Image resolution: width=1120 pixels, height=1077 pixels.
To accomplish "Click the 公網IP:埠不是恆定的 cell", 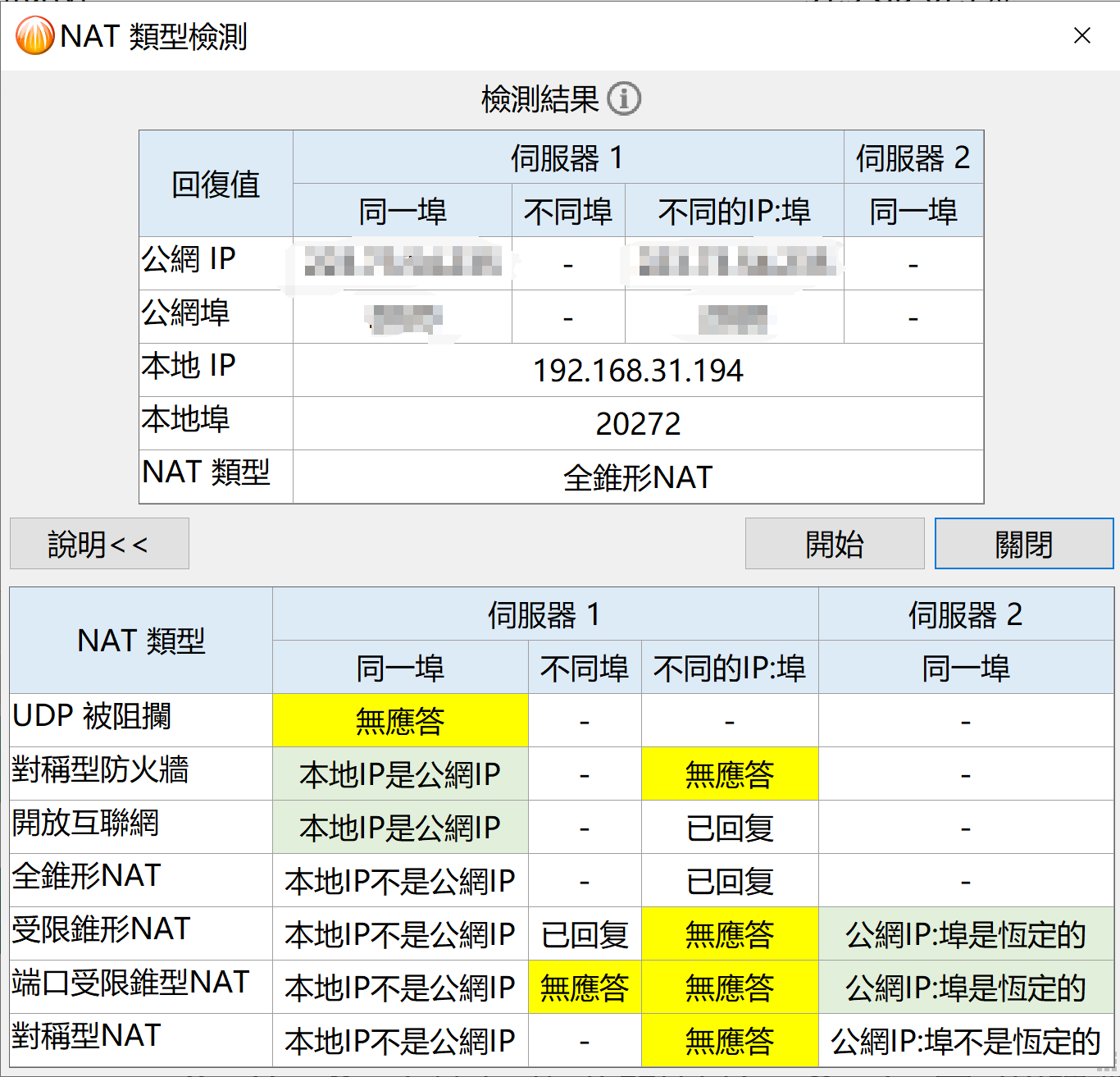I will point(965,1041).
